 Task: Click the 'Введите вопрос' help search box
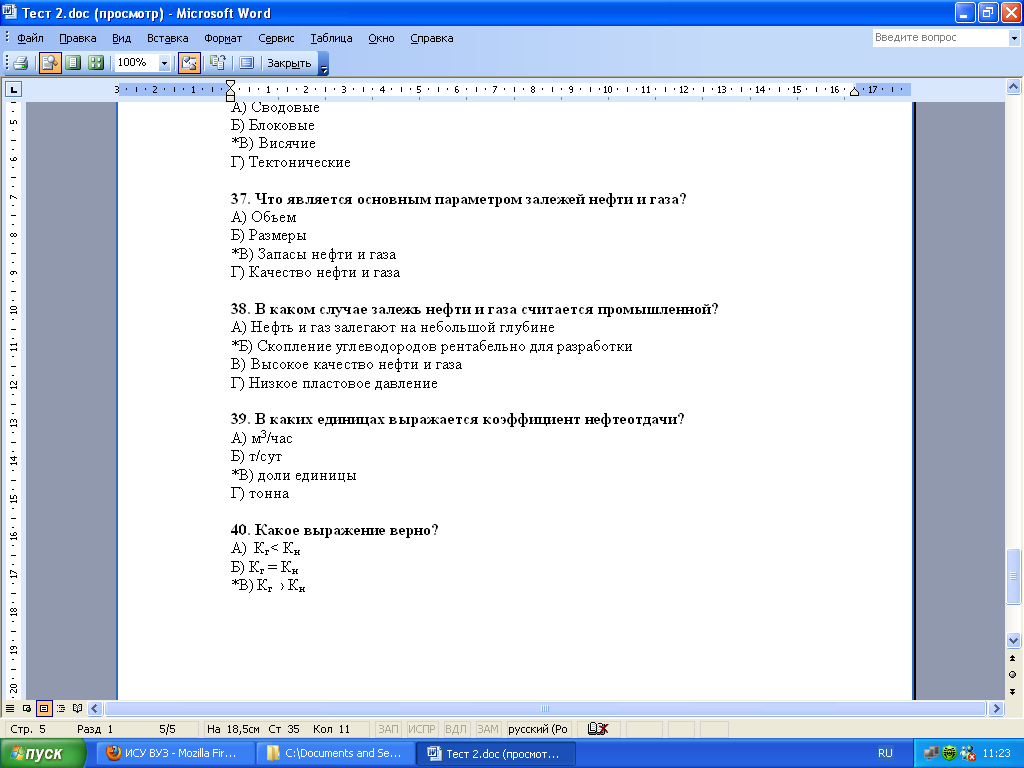[x=940, y=38]
